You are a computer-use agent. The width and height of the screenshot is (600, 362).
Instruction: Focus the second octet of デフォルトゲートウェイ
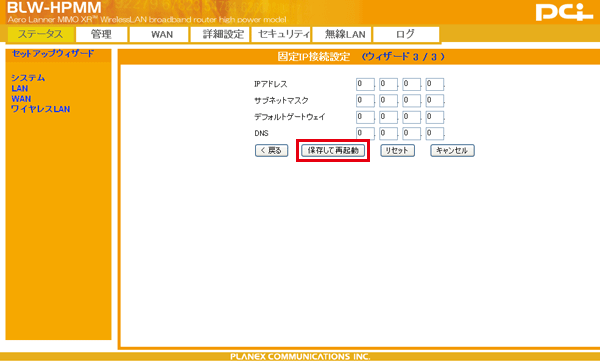pos(388,117)
